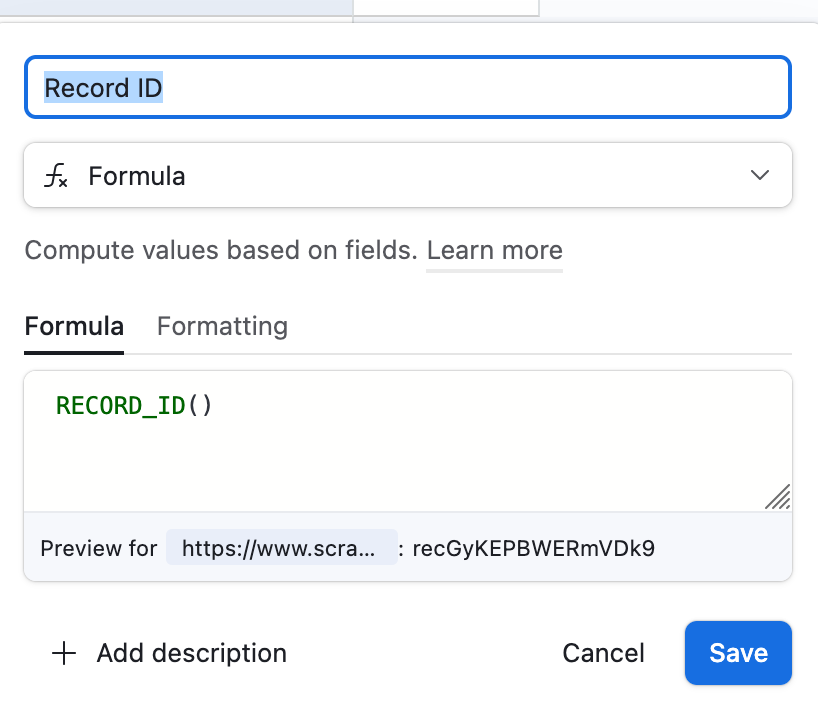The image size is (818, 714).
Task: Select the Formula tab
Action: click(x=74, y=326)
